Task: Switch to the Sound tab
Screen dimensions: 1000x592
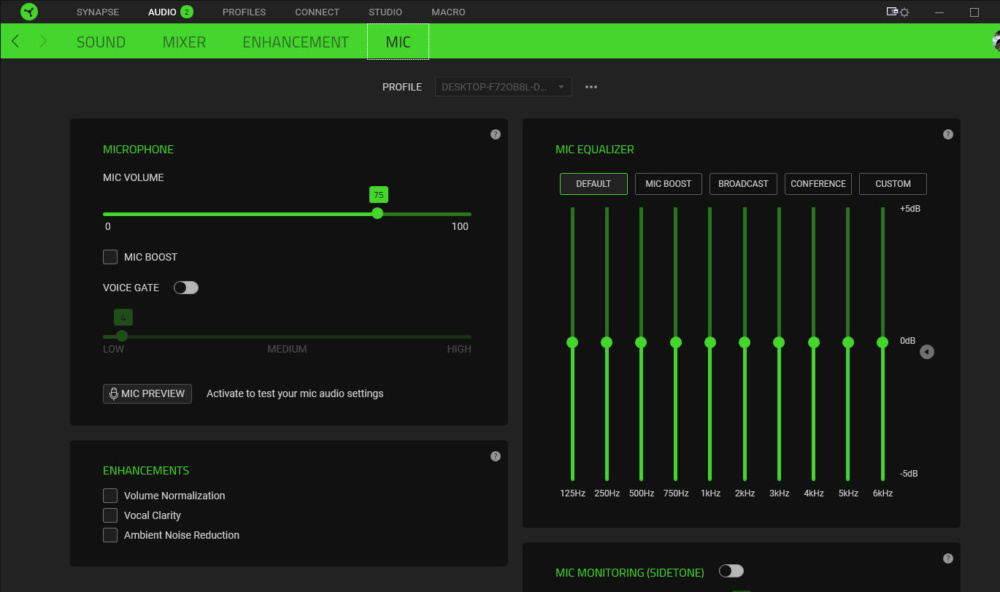Action: tap(101, 42)
